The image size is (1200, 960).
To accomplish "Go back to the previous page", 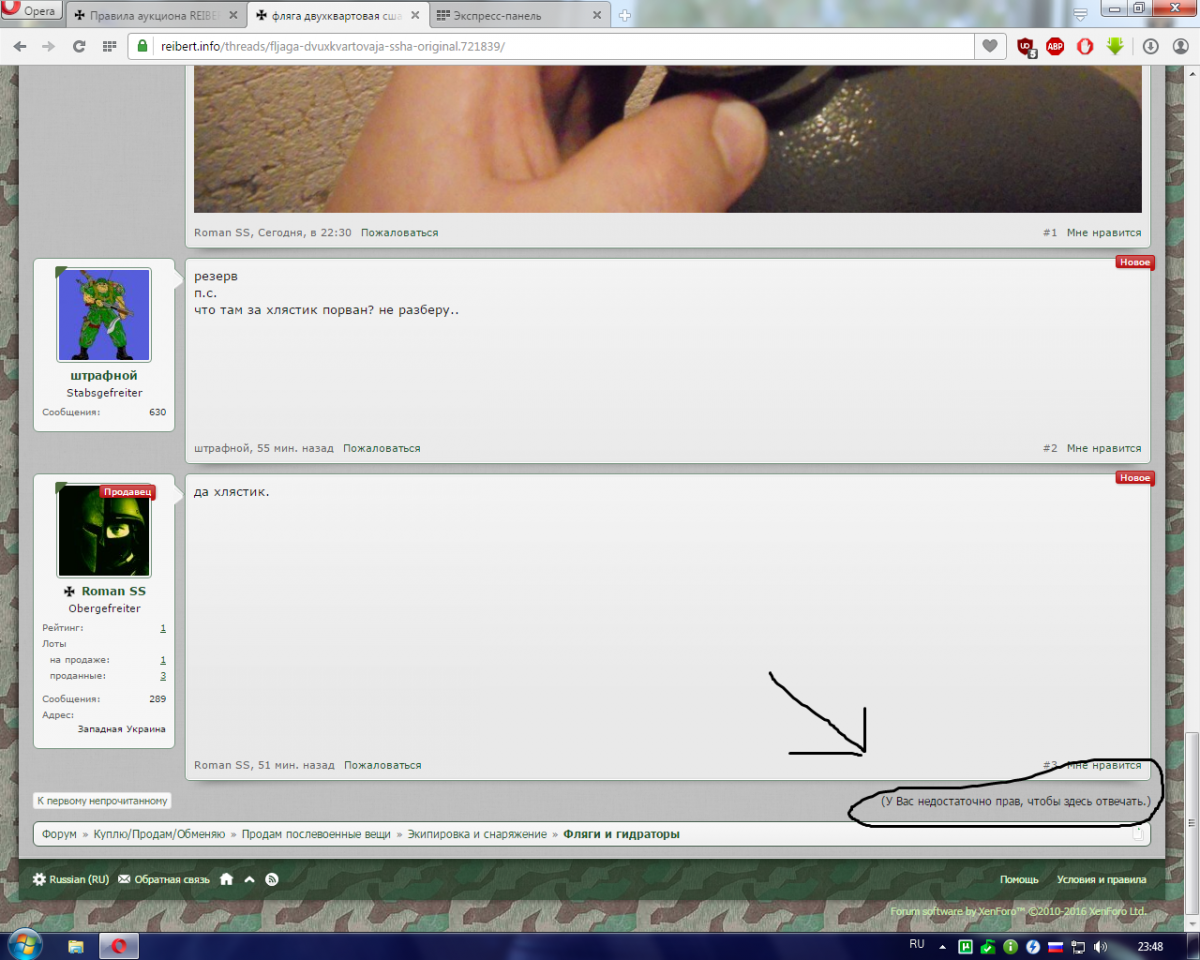I will (19, 46).
